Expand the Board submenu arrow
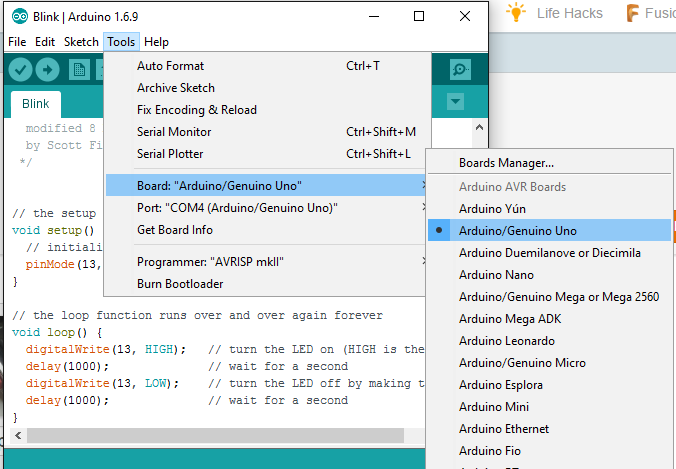 coord(423,185)
